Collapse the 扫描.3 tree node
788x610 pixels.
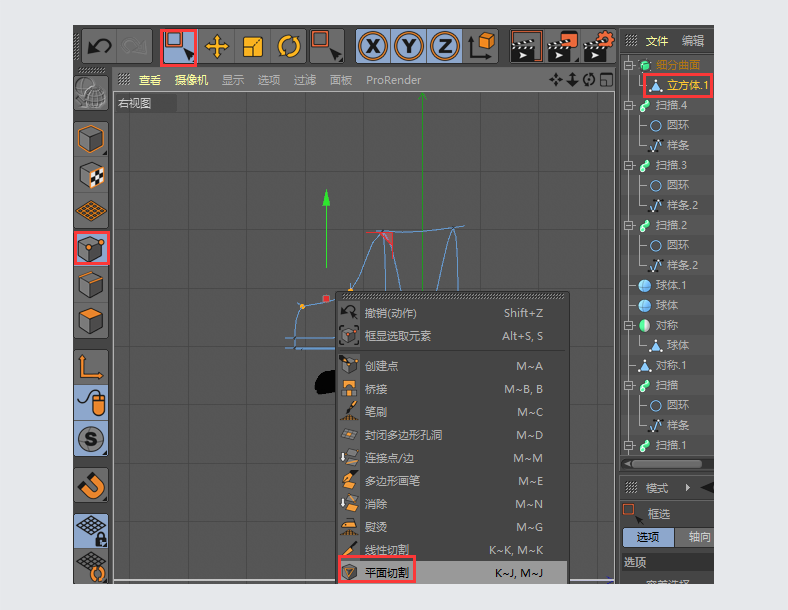coord(629,165)
